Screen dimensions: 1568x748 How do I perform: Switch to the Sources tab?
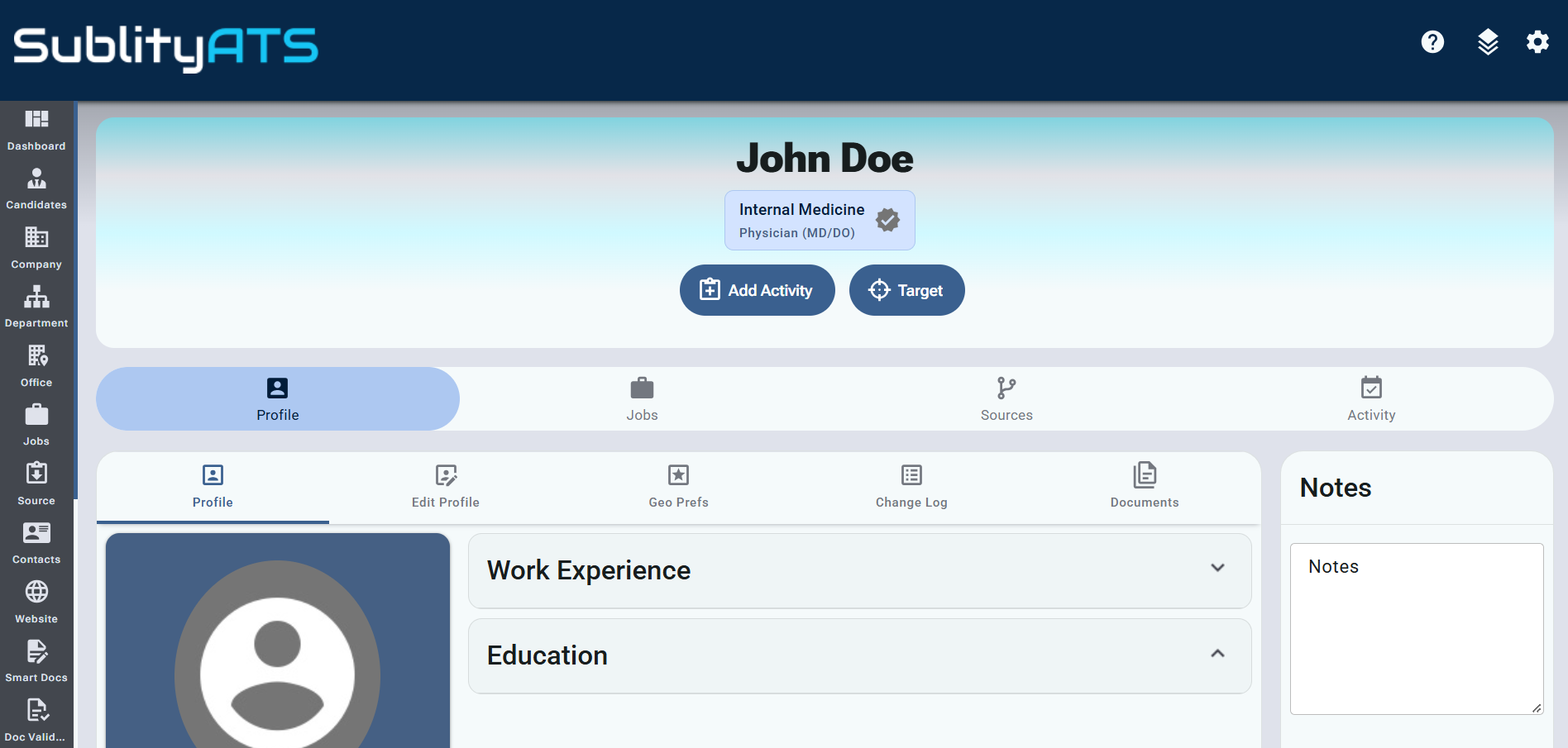click(1006, 399)
